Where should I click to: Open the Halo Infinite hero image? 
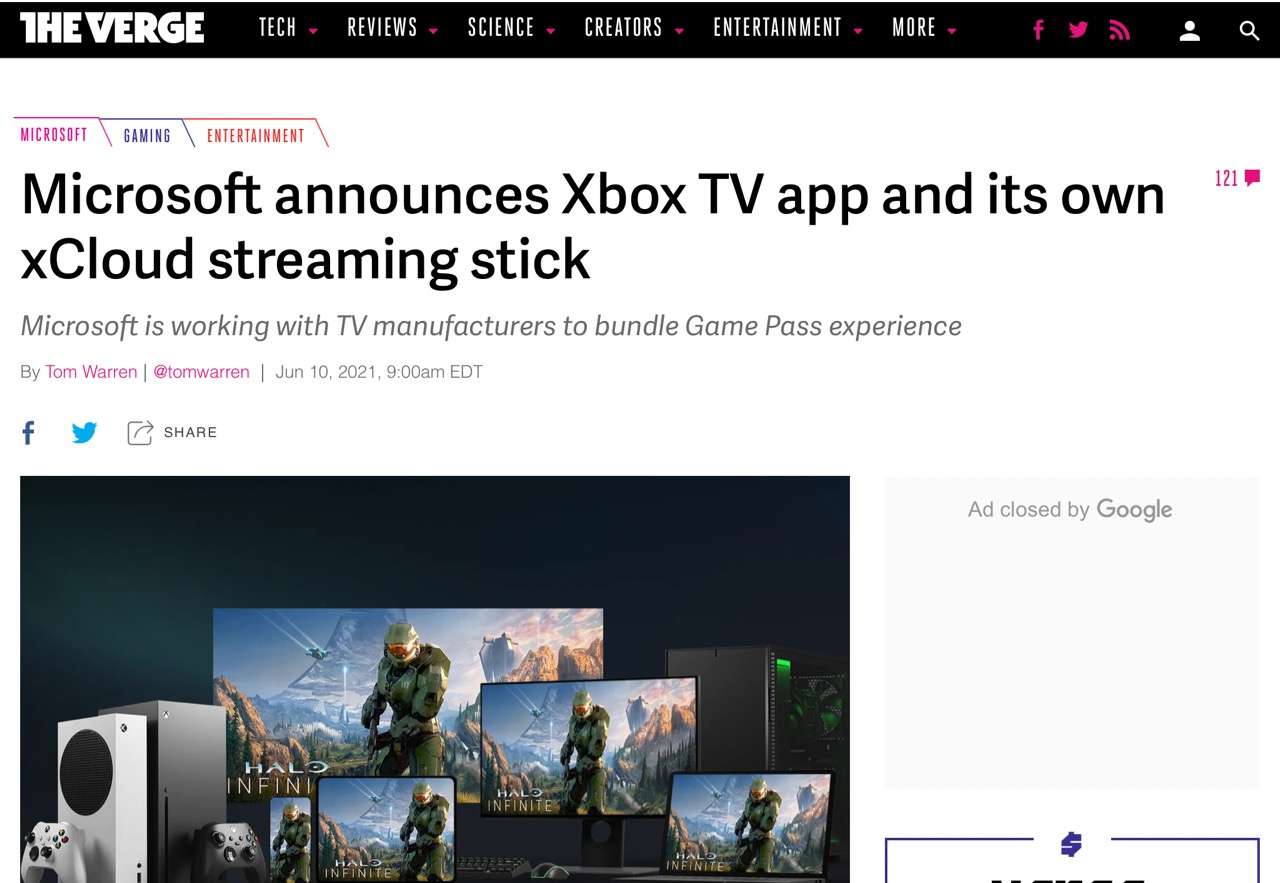(x=435, y=679)
